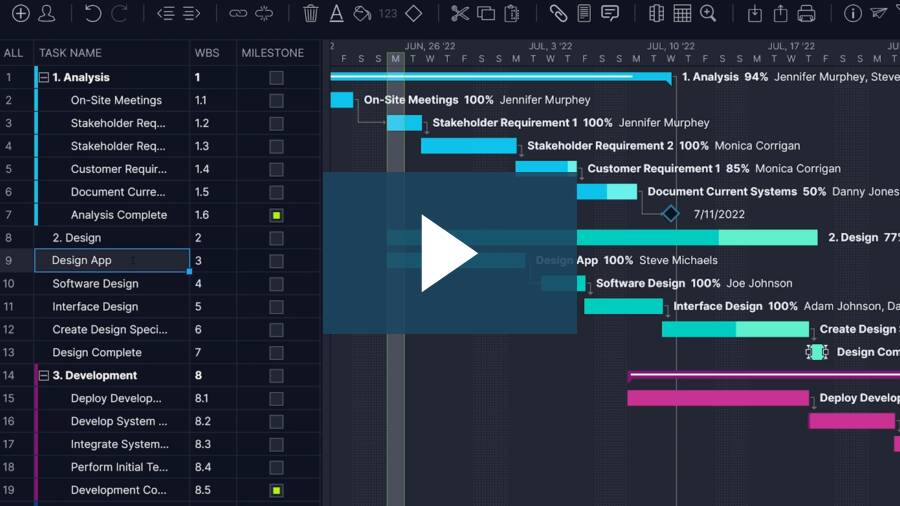Click the 123 numbering icon
Screen dimensions: 900x506
click(388, 13)
